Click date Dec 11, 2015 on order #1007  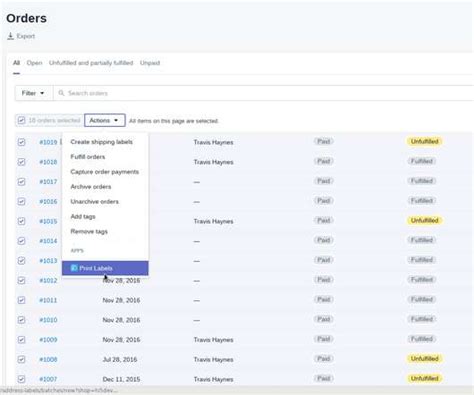click(121, 379)
